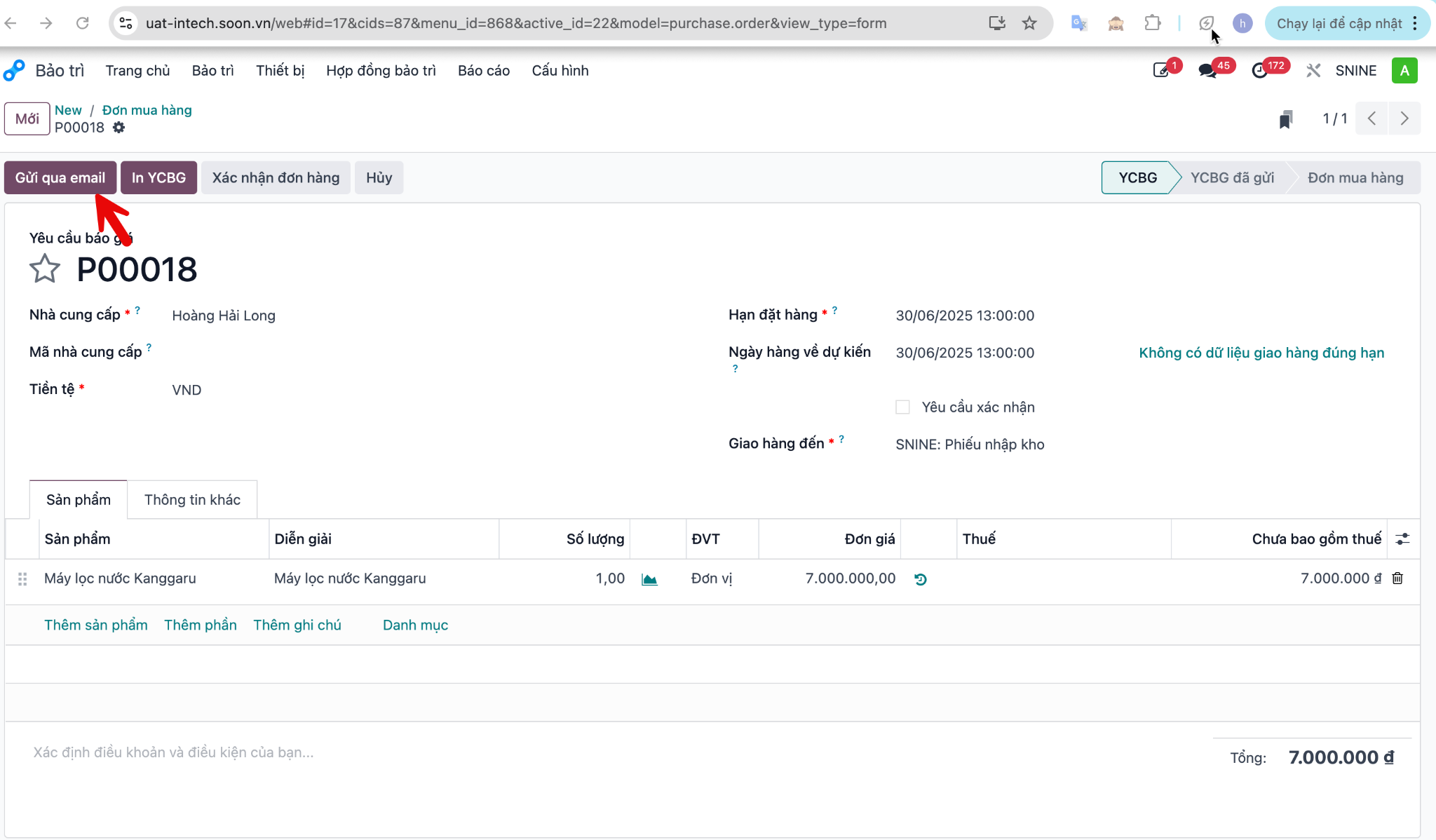
Task: Open the Trang chủ menu
Action: [138, 71]
